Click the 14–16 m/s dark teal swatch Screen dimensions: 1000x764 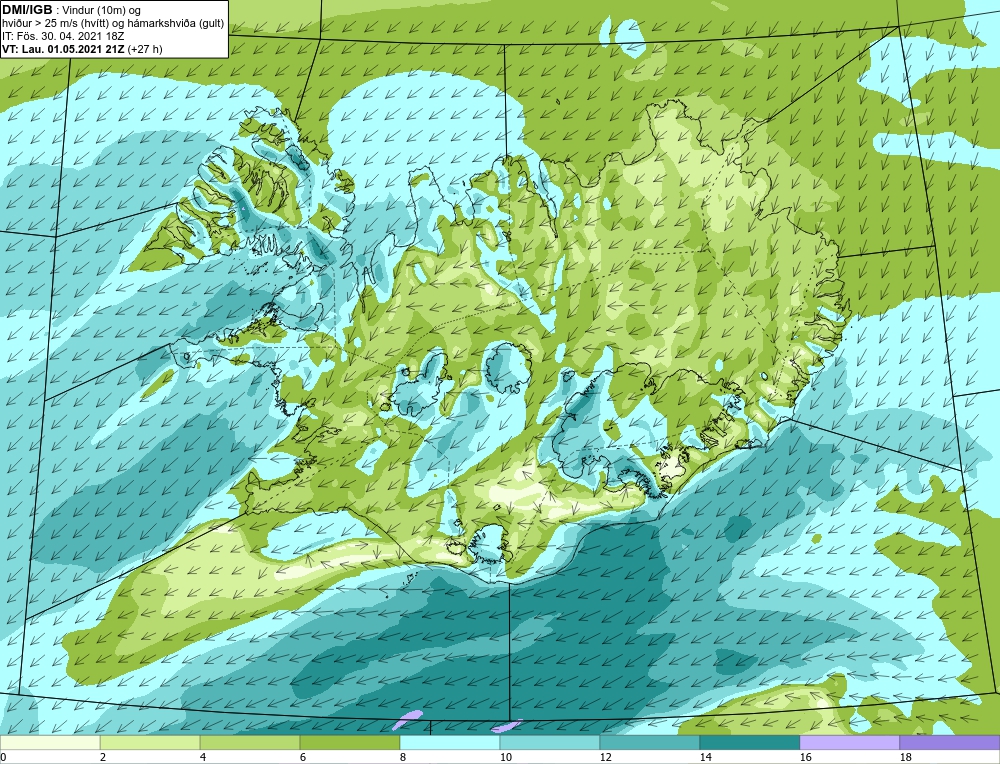[749, 743]
